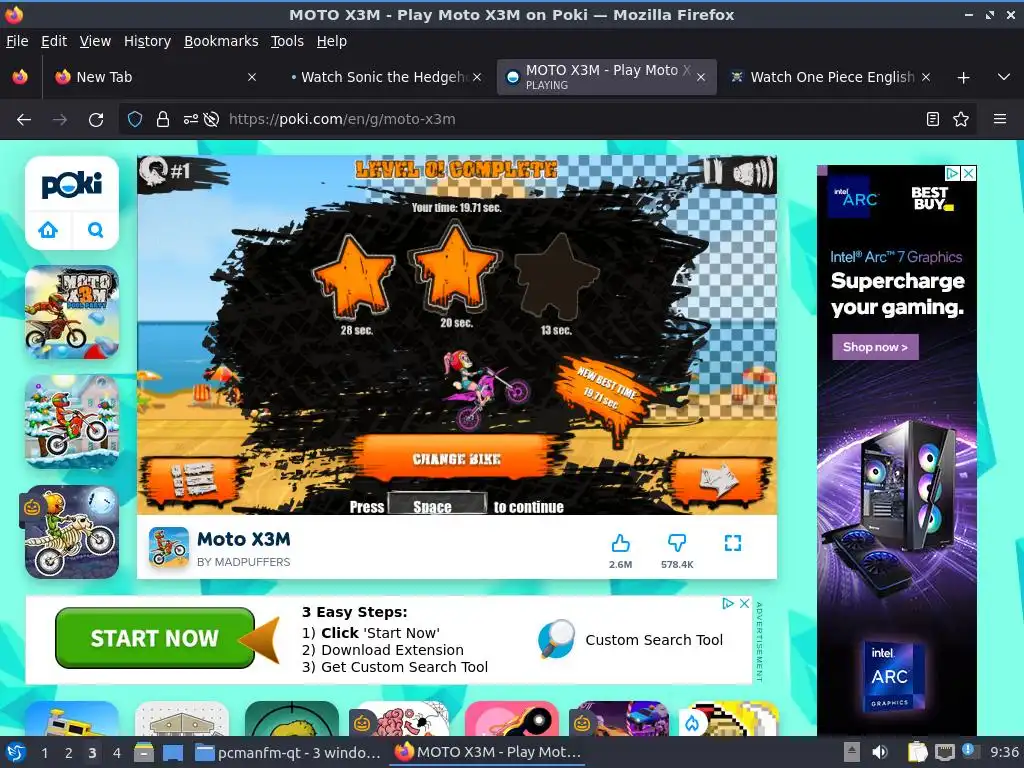The image size is (1024, 768).
Task: Mute the game sound speaker icon
Action: pyautogui.click(x=752, y=174)
